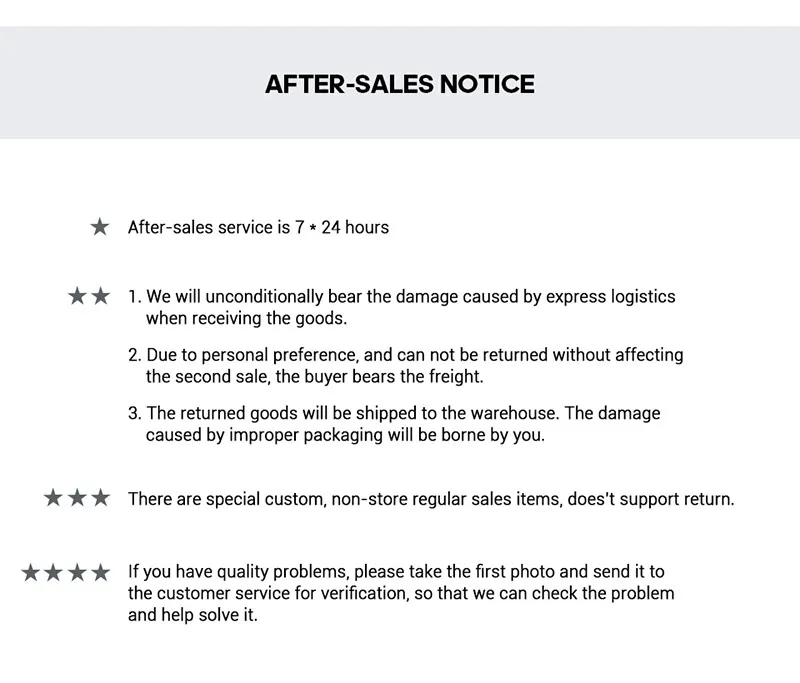Image resolution: width=800 pixels, height=683 pixels.
Task: Click the third star of the four-star row
Action: pyautogui.click(x=77, y=572)
